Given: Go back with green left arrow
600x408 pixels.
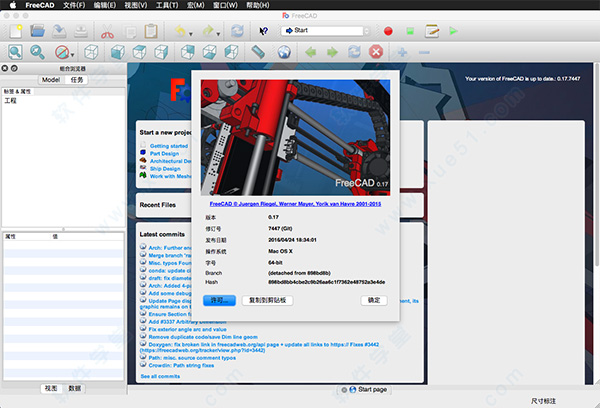Looking at the screenshot, I should 311,52.
